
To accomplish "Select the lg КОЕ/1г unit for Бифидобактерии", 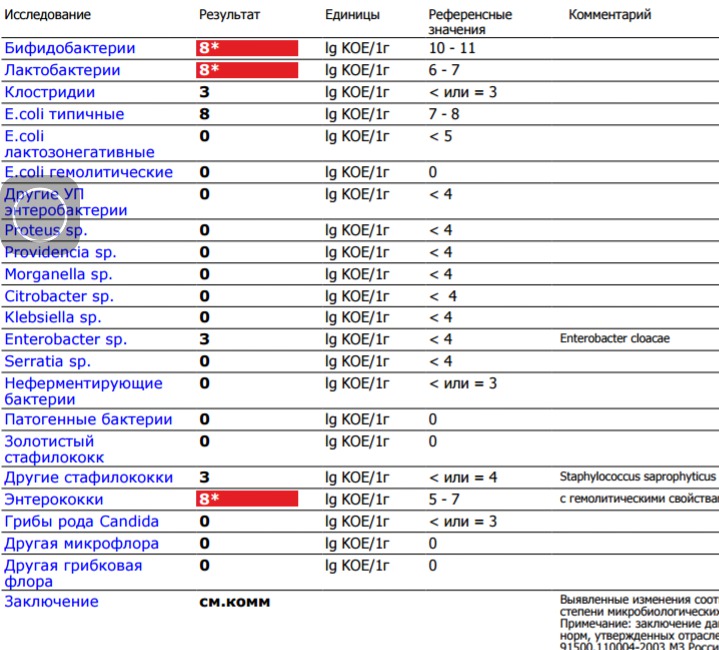I will pos(357,48).
